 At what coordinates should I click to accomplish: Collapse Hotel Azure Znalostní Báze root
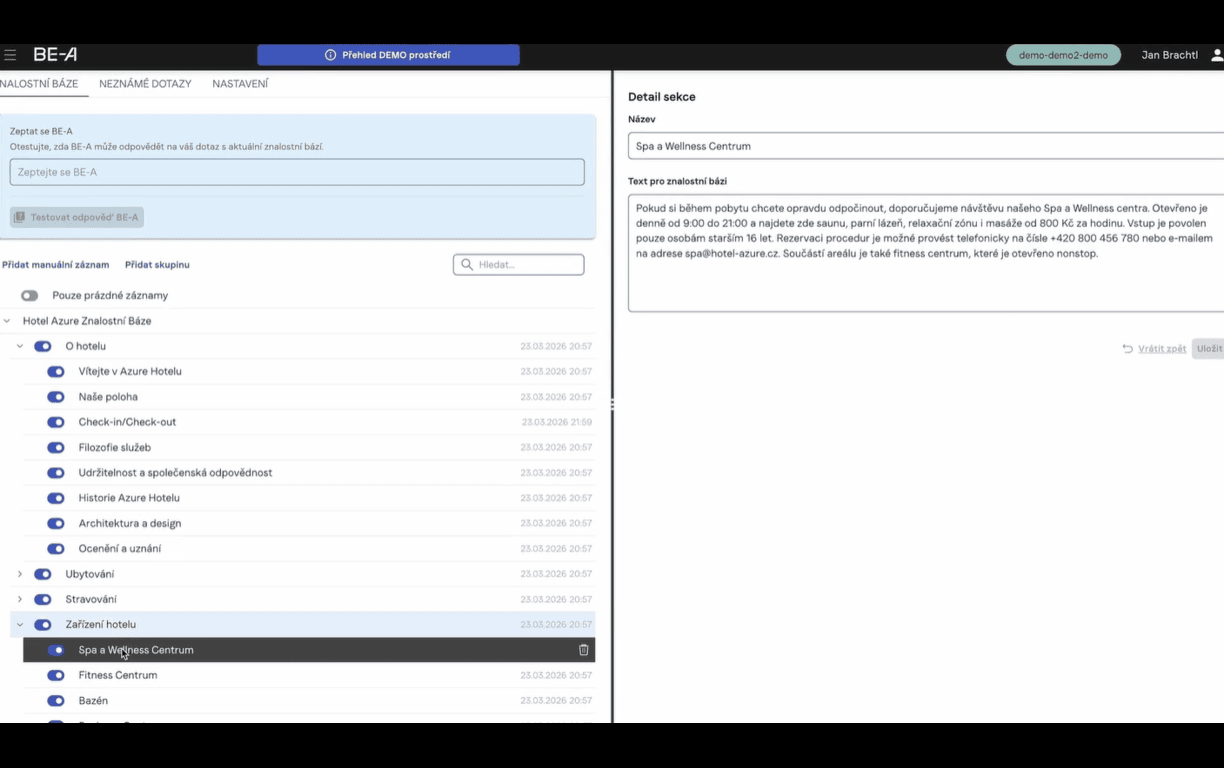point(7,321)
